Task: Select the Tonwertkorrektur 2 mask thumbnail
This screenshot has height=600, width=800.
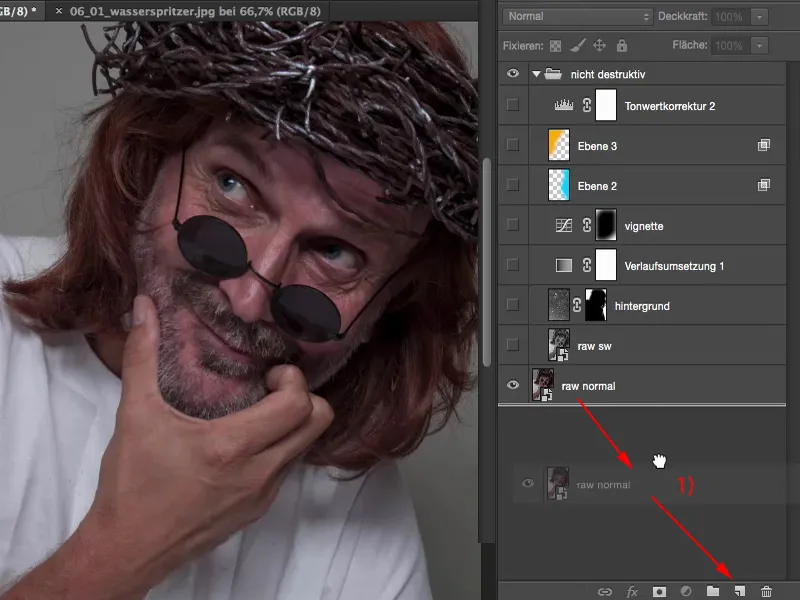Action: point(606,105)
